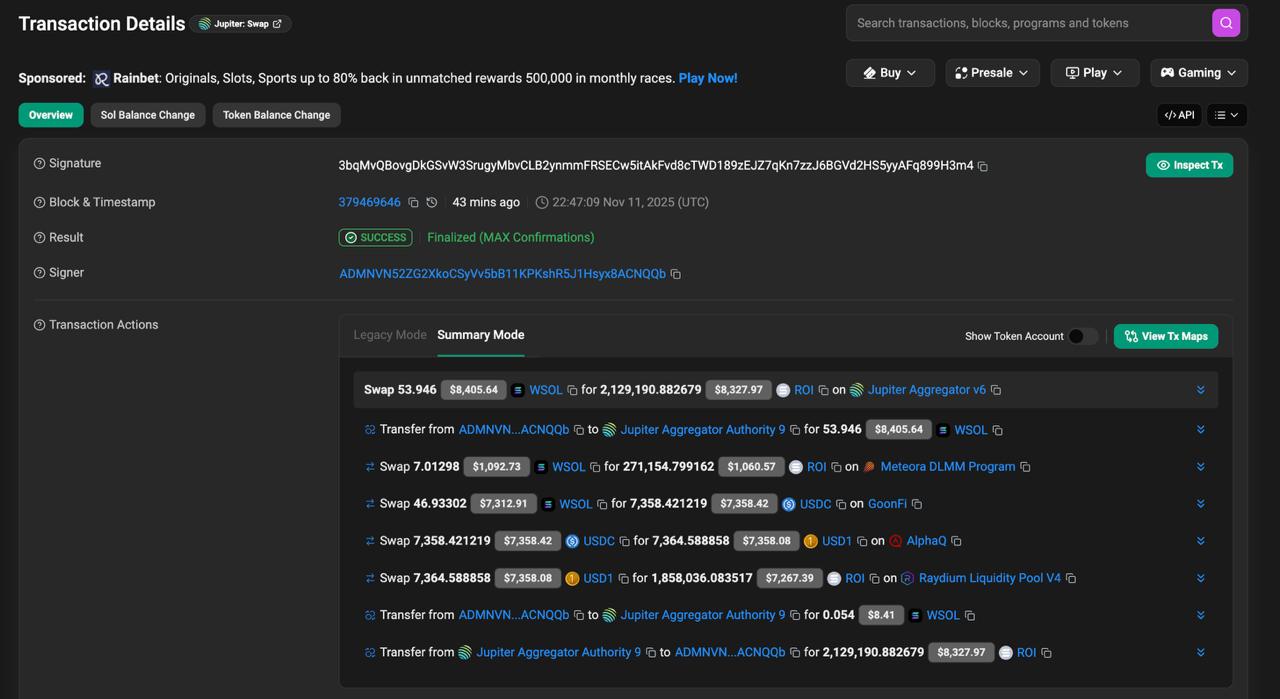Copy USDC token in the GoonFi swap row

(841, 504)
